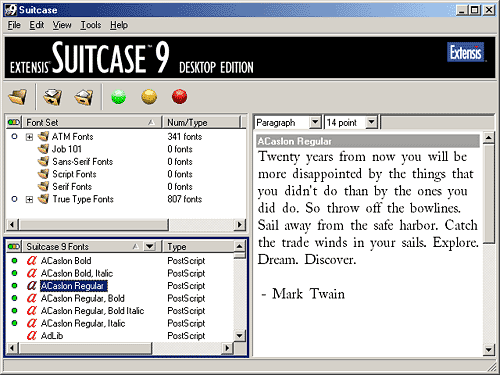Click the red deactivate ball button

[179, 97]
